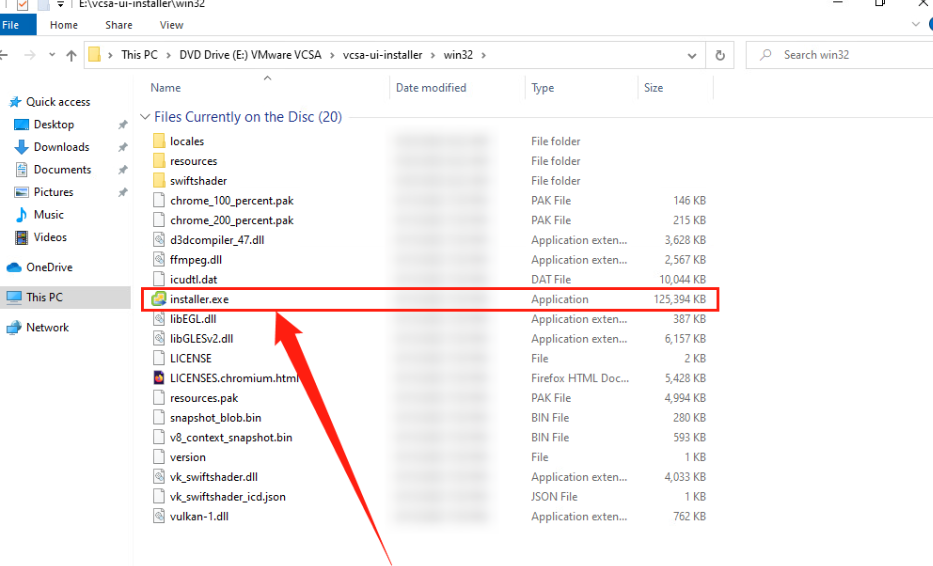The image size is (933, 566).
Task: Click the pin icon beside Downloads
Action: coord(123,147)
